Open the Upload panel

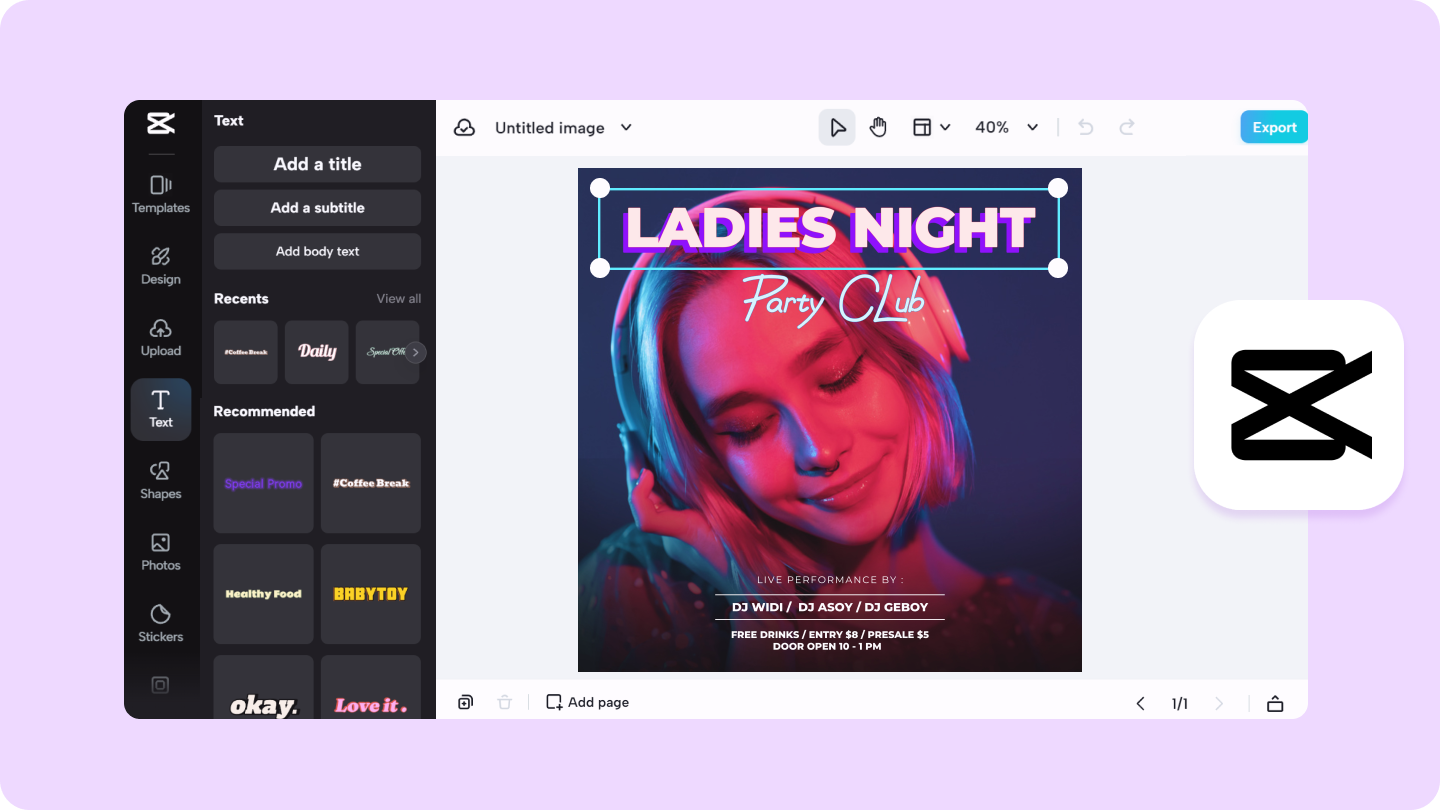tap(161, 338)
